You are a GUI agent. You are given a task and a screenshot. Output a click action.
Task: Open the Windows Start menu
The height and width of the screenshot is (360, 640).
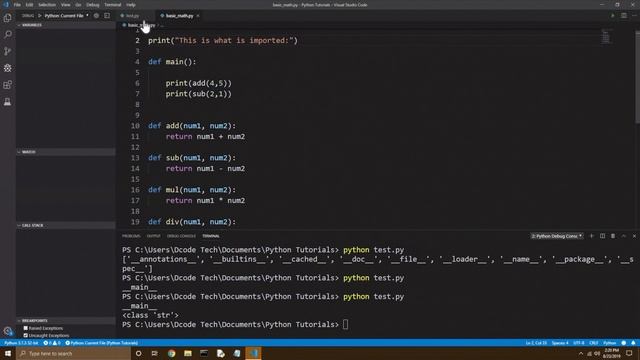[x=8, y=353]
